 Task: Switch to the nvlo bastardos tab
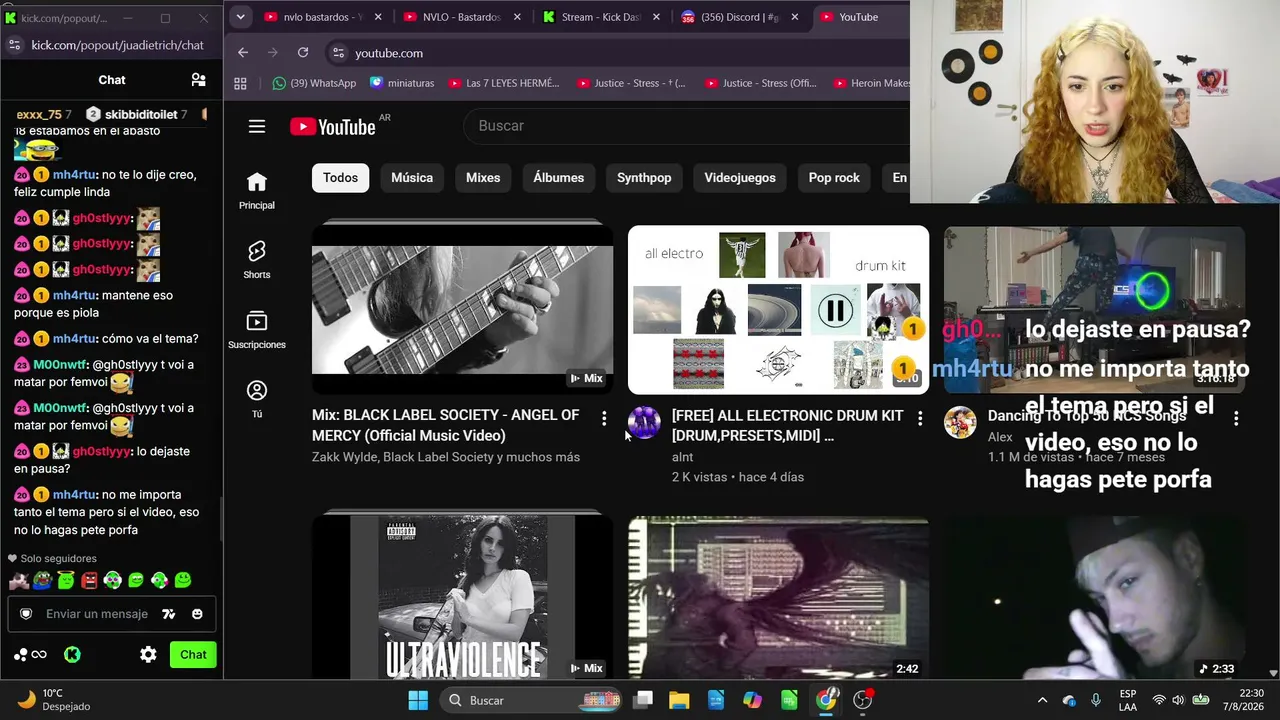click(x=322, y=17)
